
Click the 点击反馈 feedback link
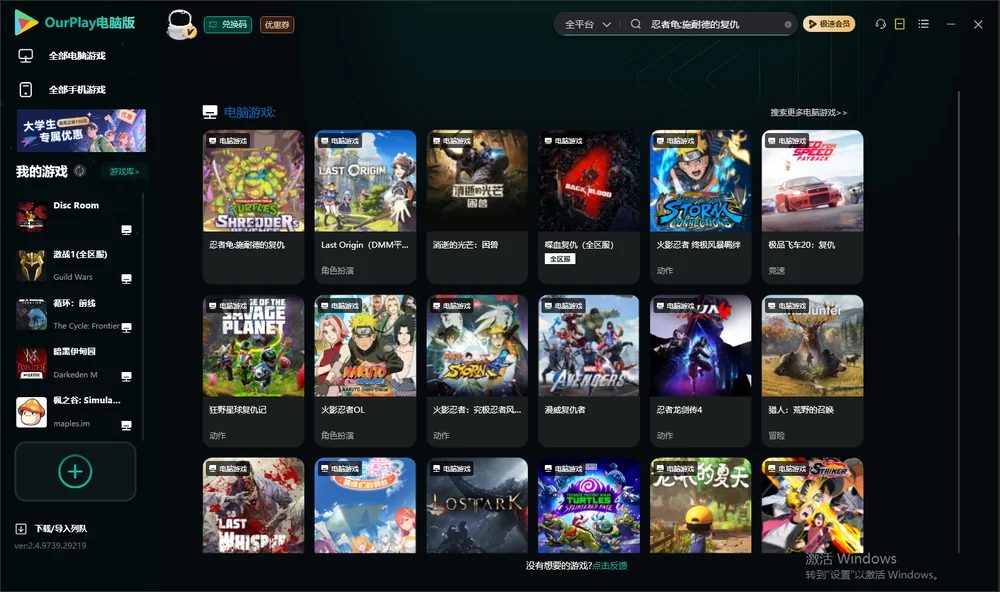click(x=610, y=566)
